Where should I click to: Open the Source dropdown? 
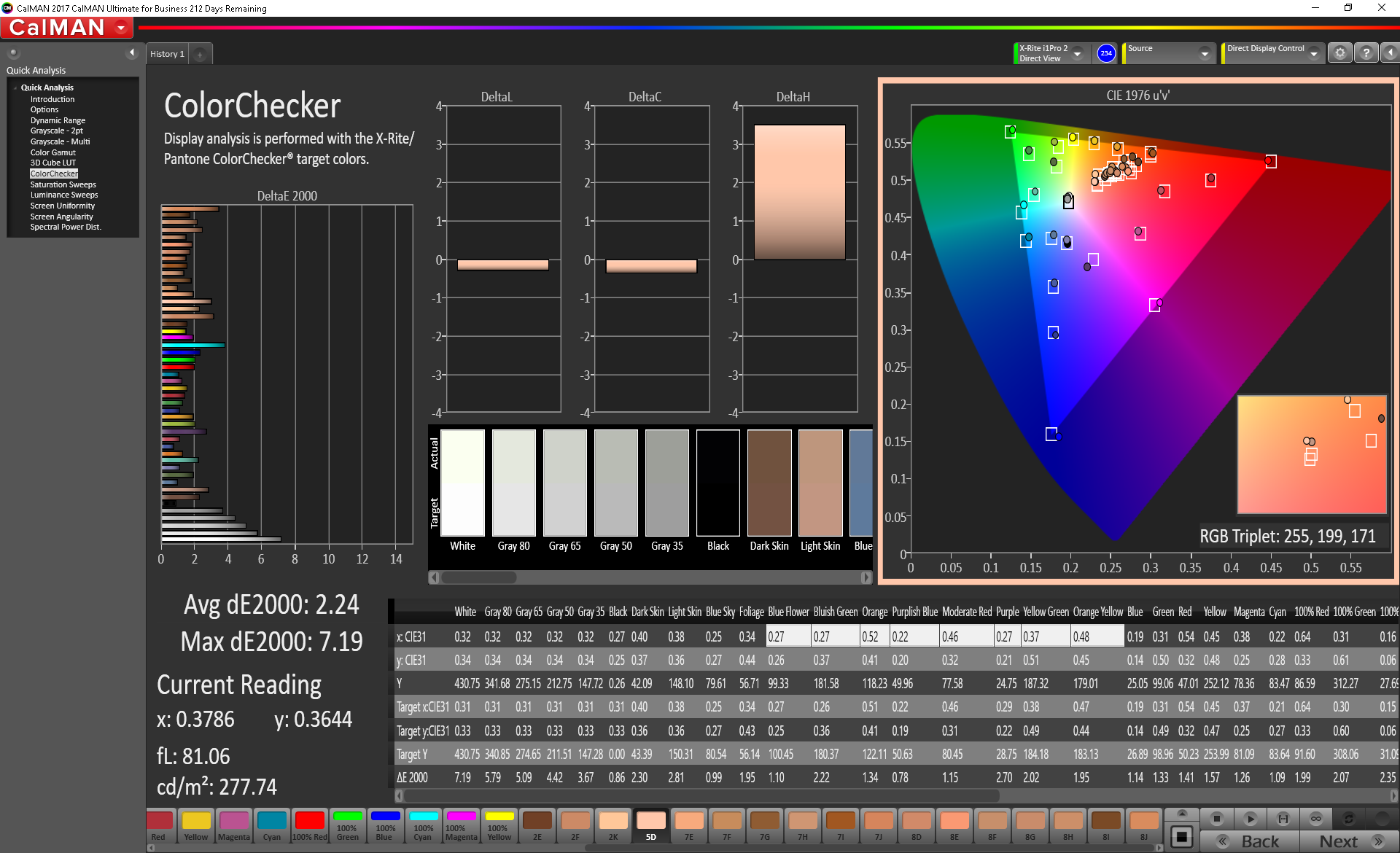pyautogui.click(x=1205, y=53)
